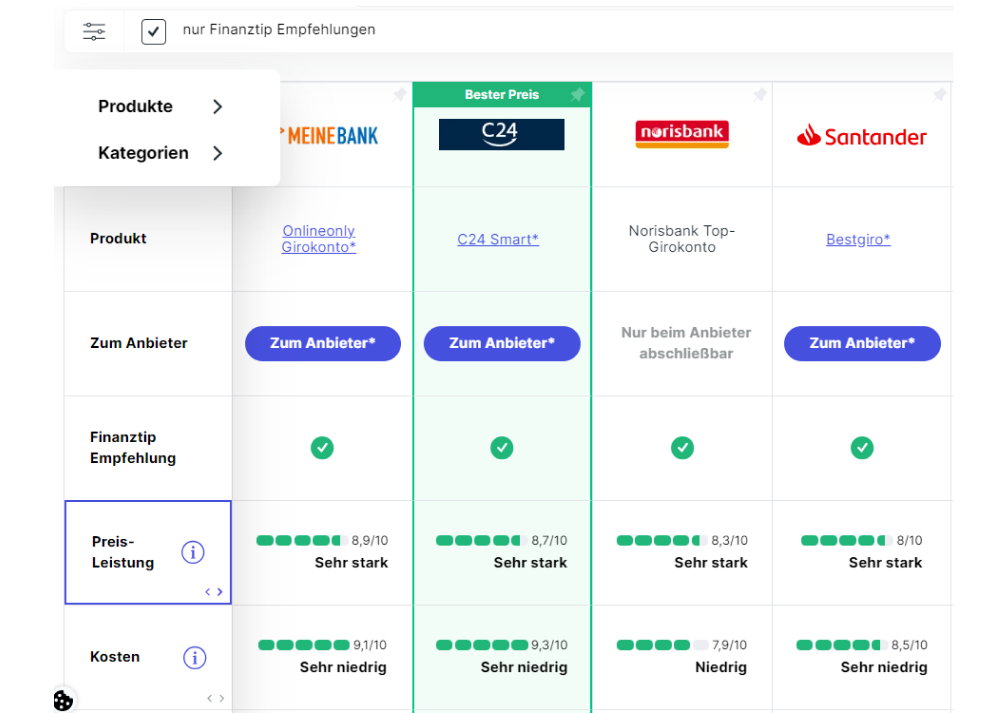Image resolution: width=1008 pixels, height=713 pixels.
Task: Open the C24 Smart link
Action: click(498, 239)
